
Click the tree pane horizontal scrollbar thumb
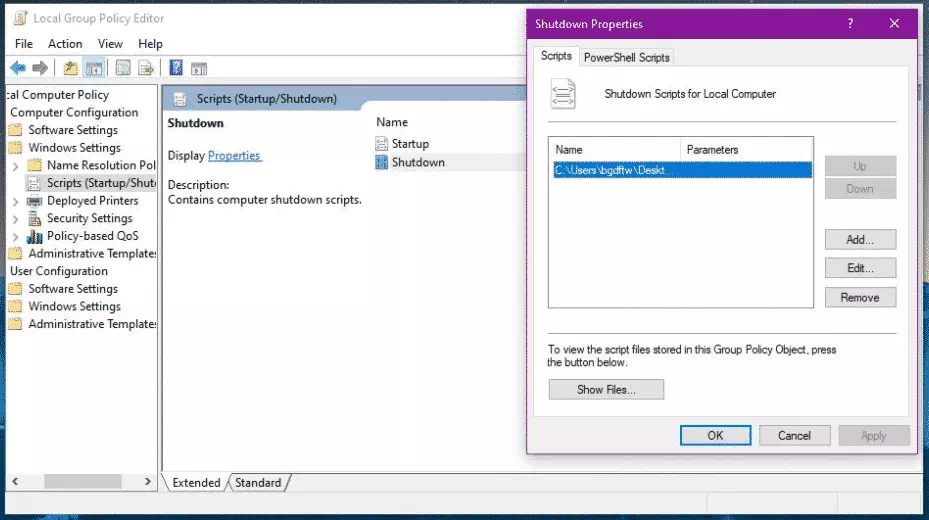[83, 482]
